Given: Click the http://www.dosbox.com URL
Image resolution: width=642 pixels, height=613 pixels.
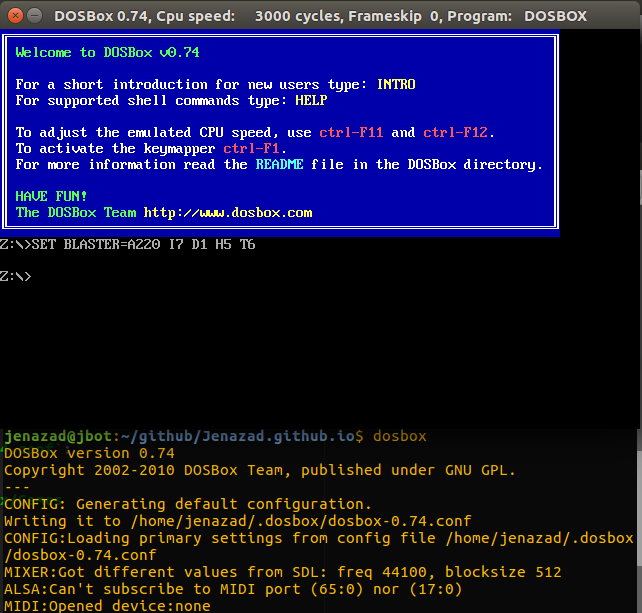Looking at the screenshot, I should pos(228,213).
